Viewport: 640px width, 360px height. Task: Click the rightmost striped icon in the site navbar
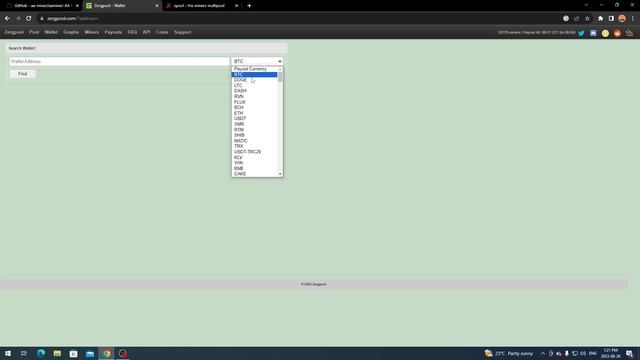click(629, 33)
